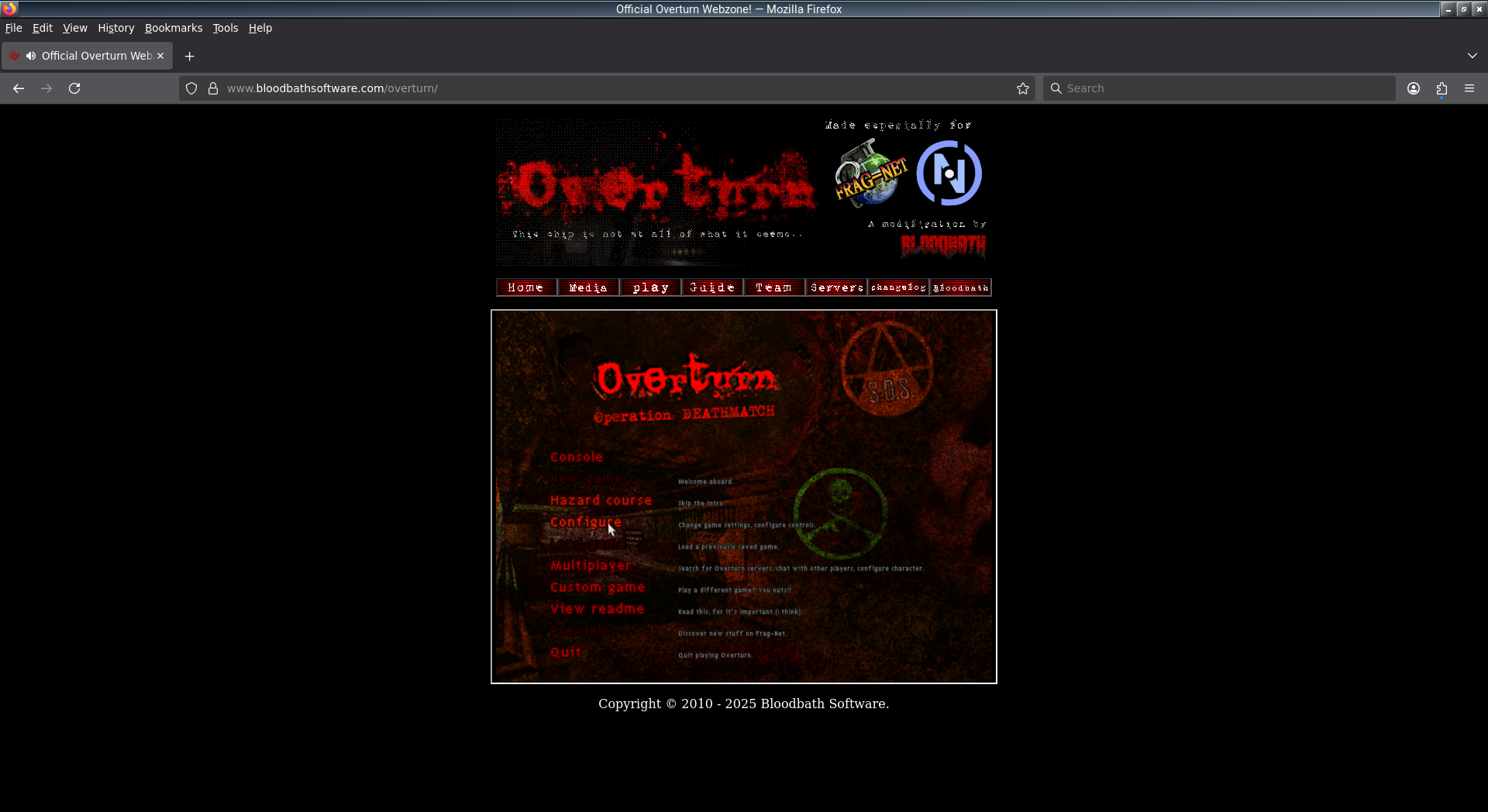Open the tracking protection shield icon
Screen dimensions: 1488x812
191,88
